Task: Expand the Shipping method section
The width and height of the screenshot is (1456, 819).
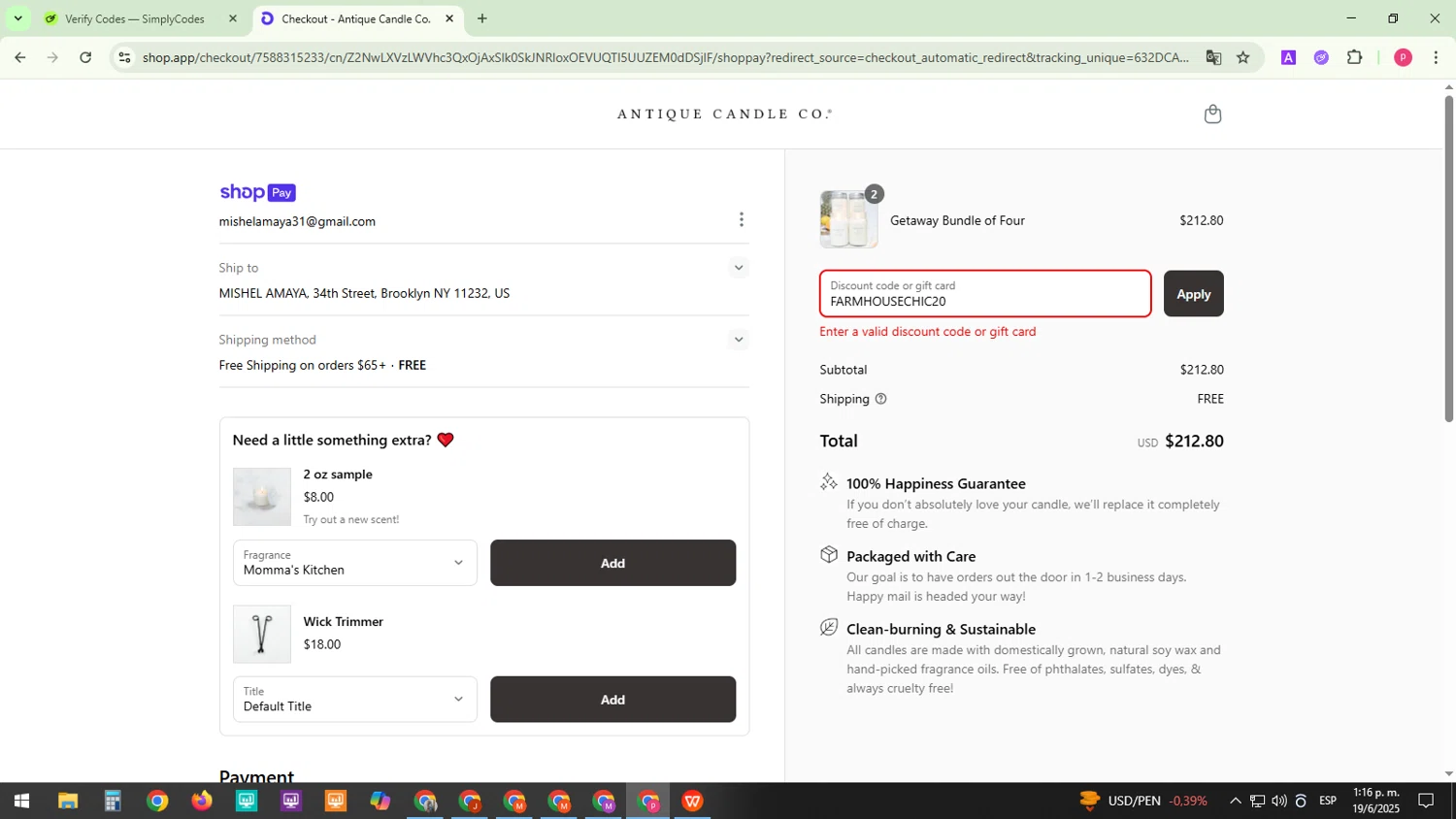Action: point(739,340)
